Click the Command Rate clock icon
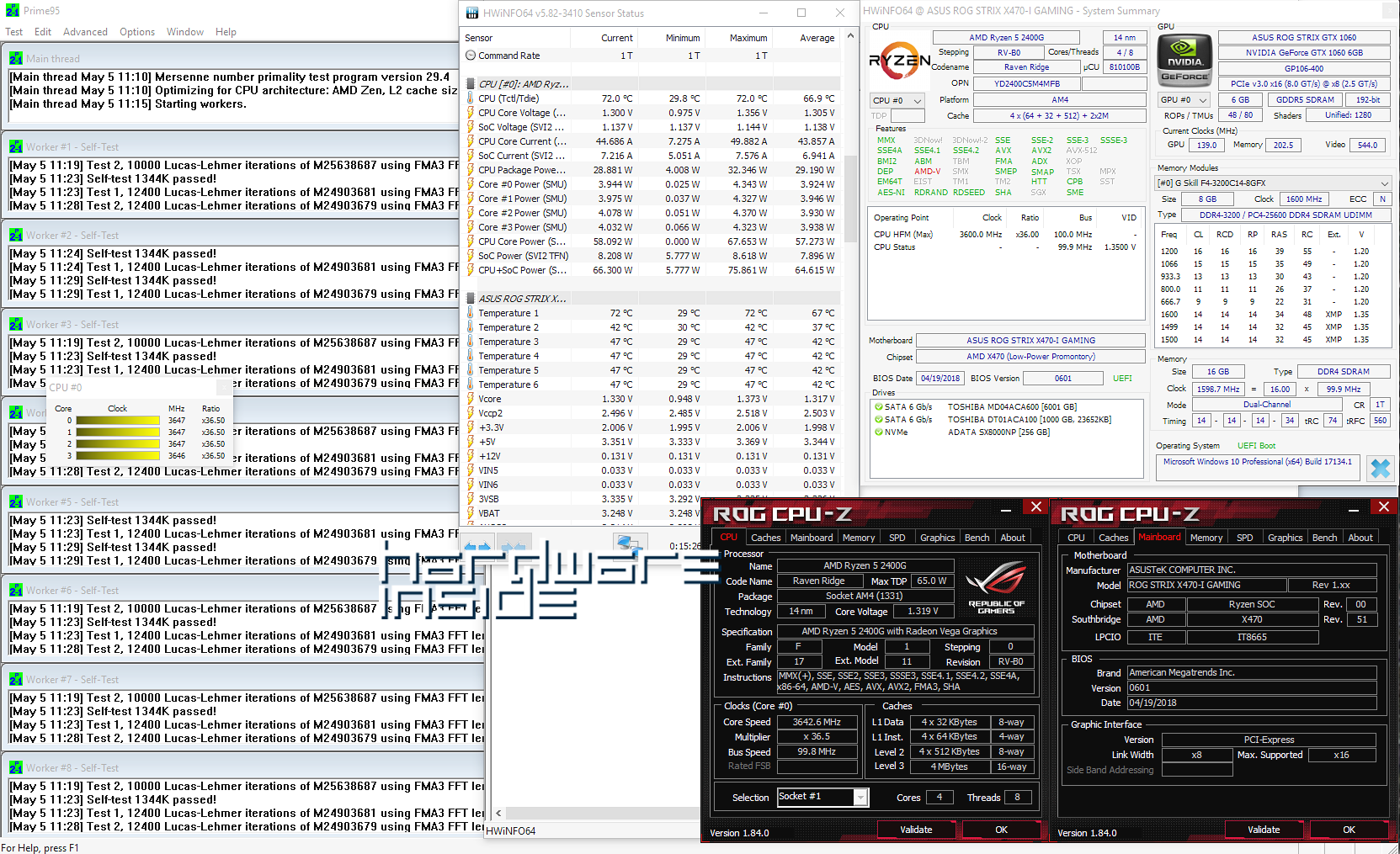Viewport: 1400px width, 854px height. point(471,56)
